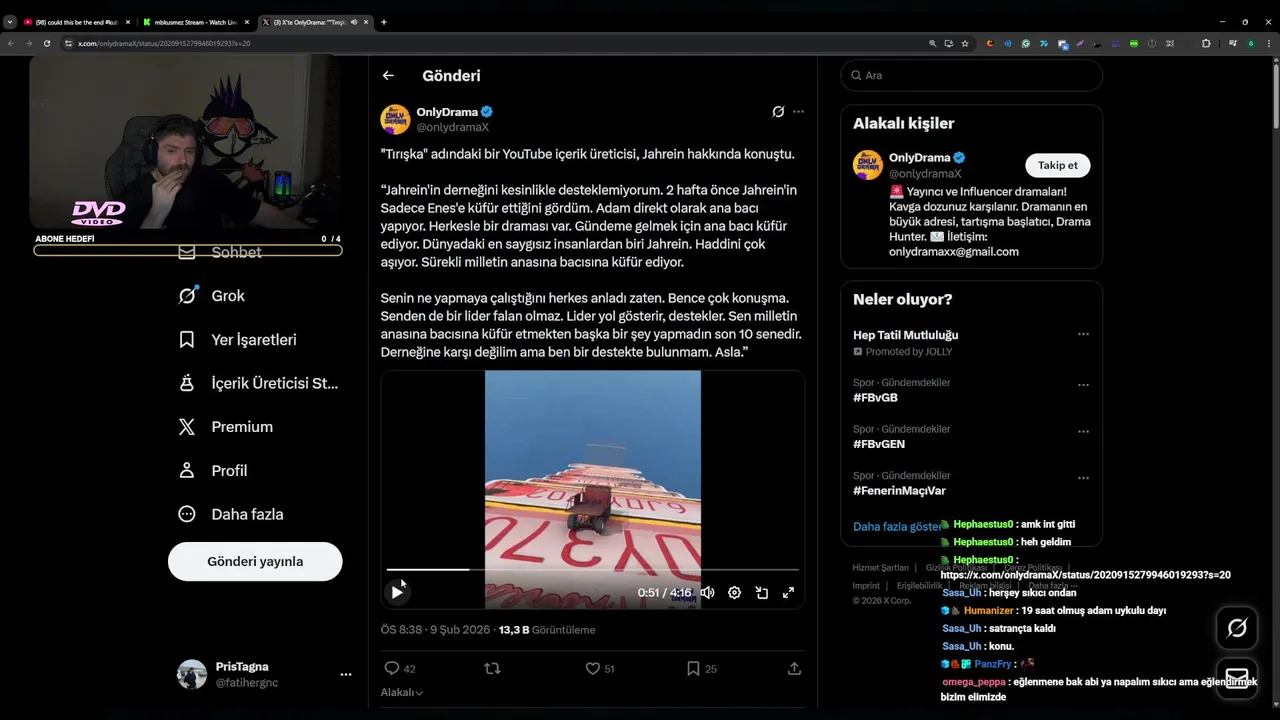1280x720 pixels.
Task: Open the three-dot menu on OnlyDrama's post
Action: 798,111
